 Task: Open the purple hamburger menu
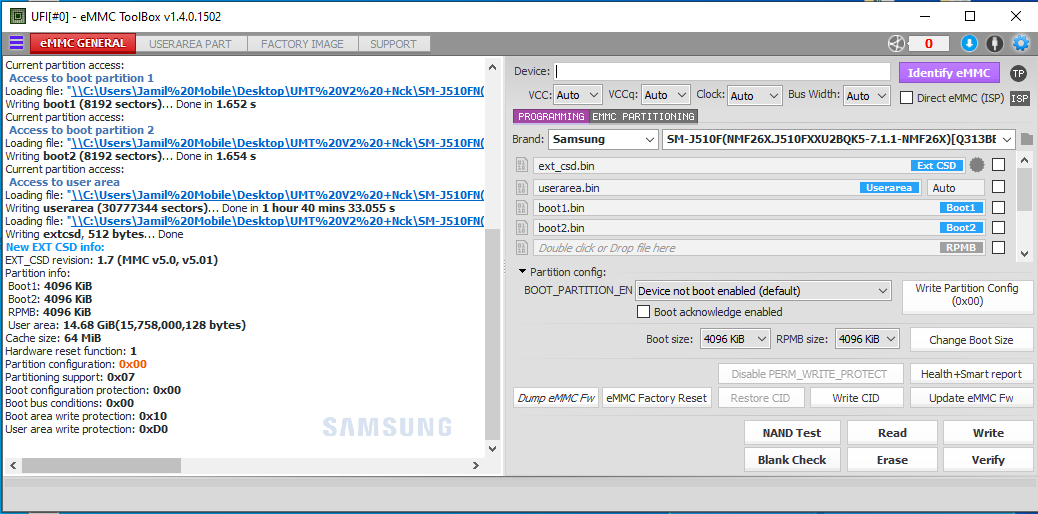tap(16, 44)
